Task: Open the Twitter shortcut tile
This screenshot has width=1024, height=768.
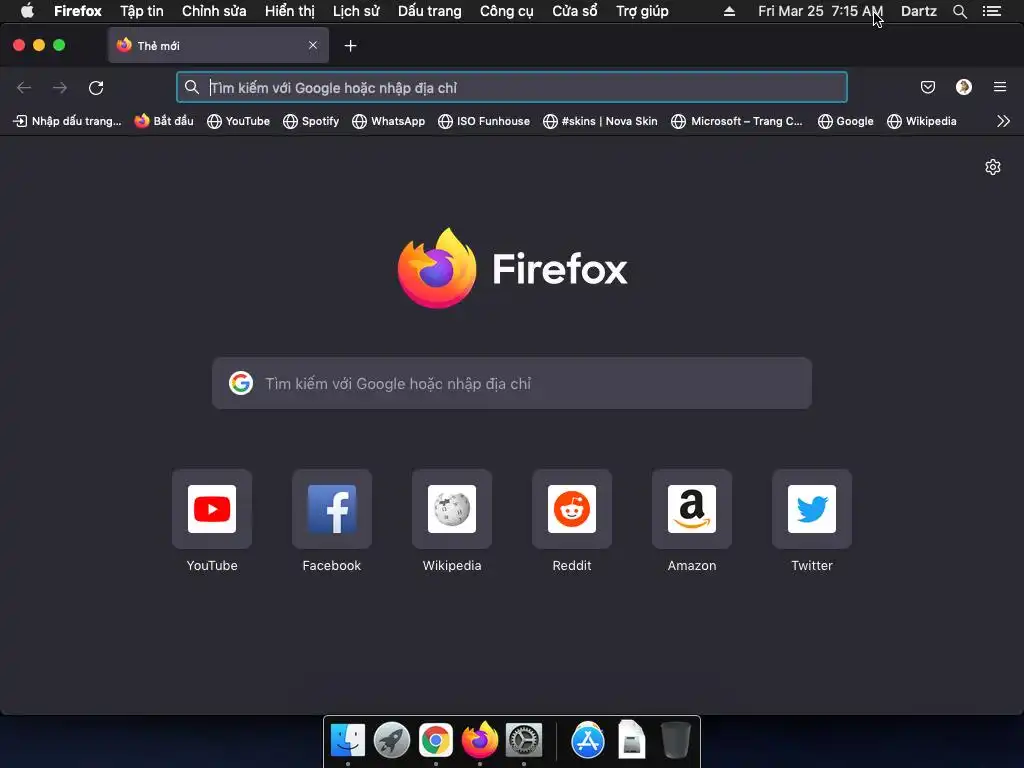Action: click(x=812, y=509)
